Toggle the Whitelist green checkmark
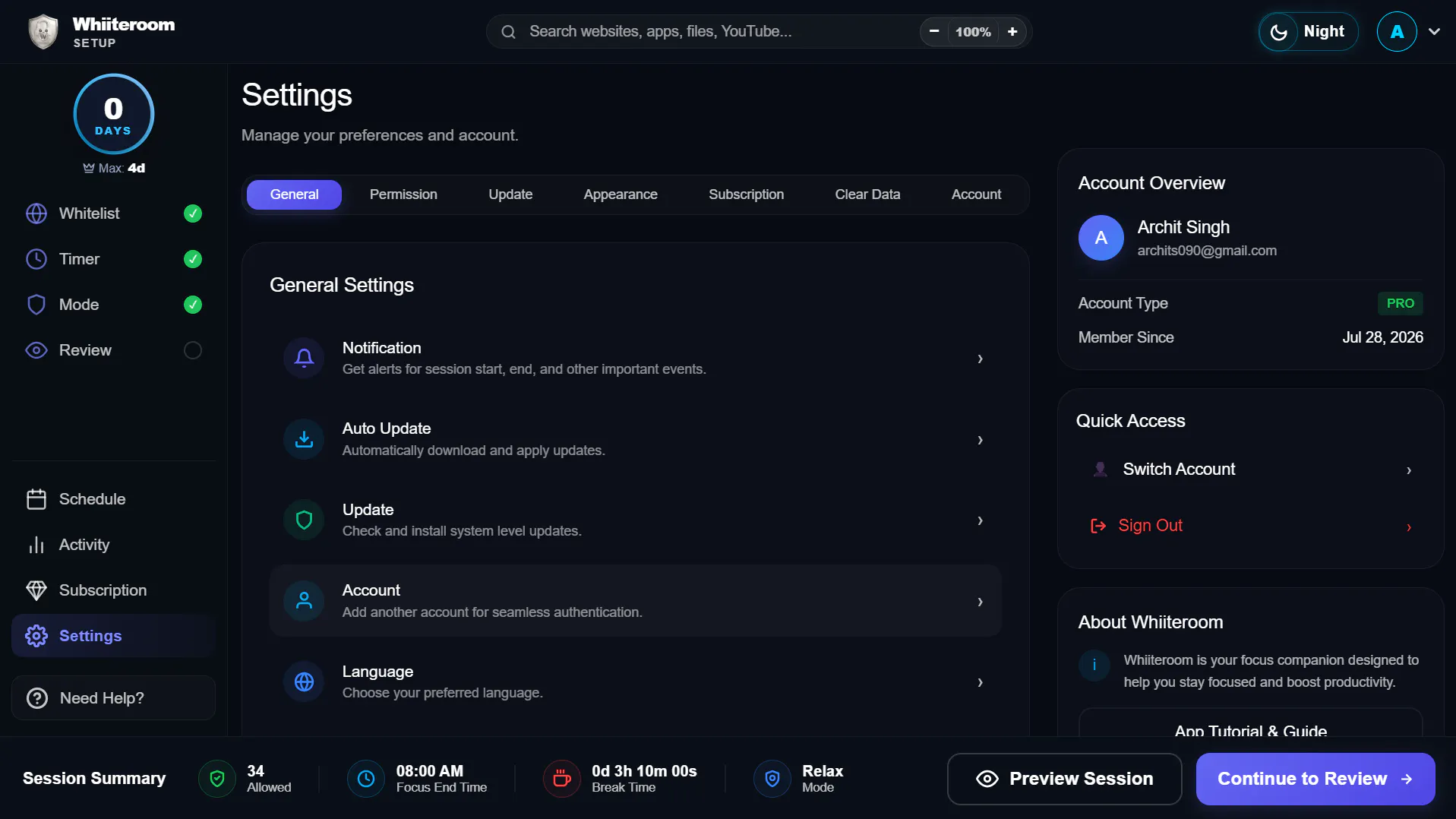Viewport: 1456px width, 819px height. pyautogui.click(x=193, y=213)
